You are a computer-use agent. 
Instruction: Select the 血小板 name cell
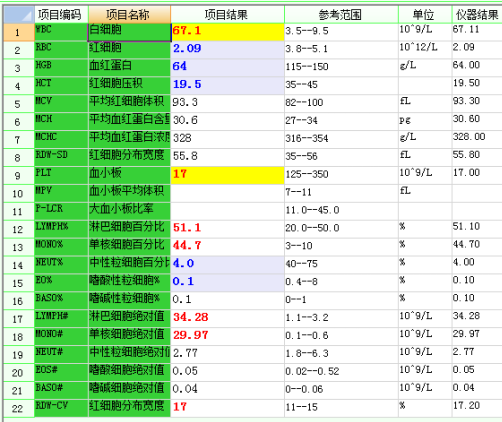pyautogui.click(x=129, y=175)
